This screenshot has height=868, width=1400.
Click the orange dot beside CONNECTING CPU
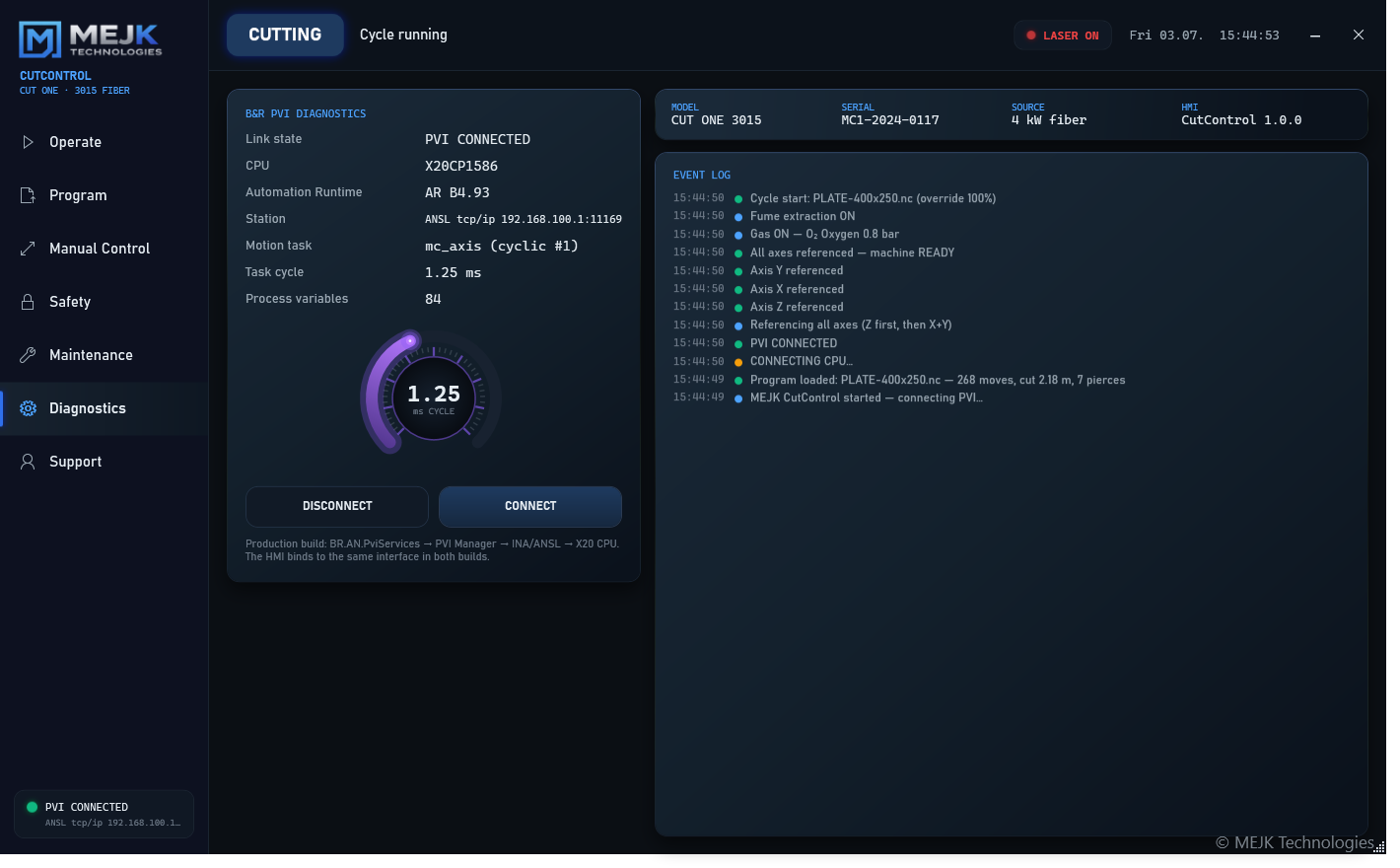pyautogui.click(x=738, y=362)
